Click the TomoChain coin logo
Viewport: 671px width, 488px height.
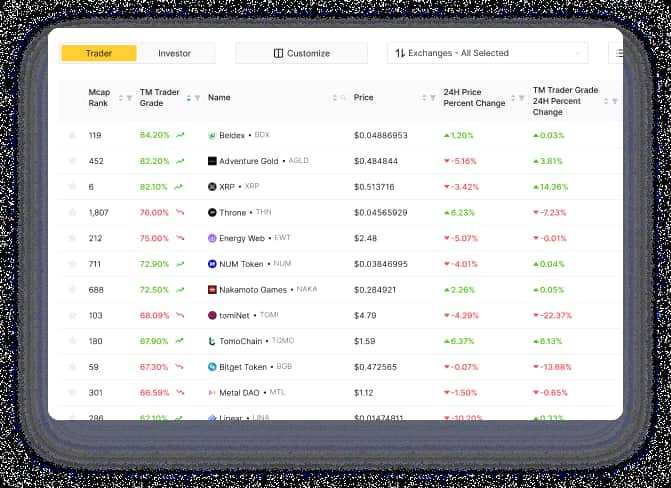(212, 341)
